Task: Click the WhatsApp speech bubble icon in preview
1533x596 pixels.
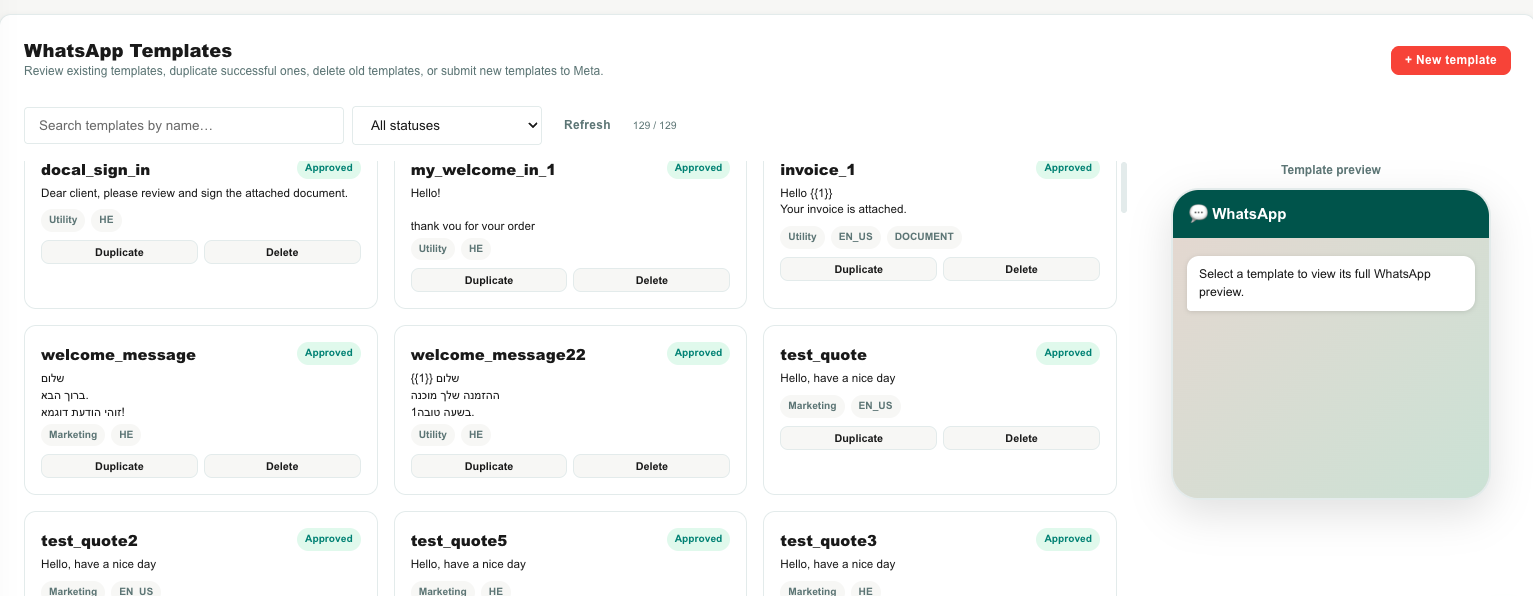Action: pyautogui.click(x=1198, y=213)
